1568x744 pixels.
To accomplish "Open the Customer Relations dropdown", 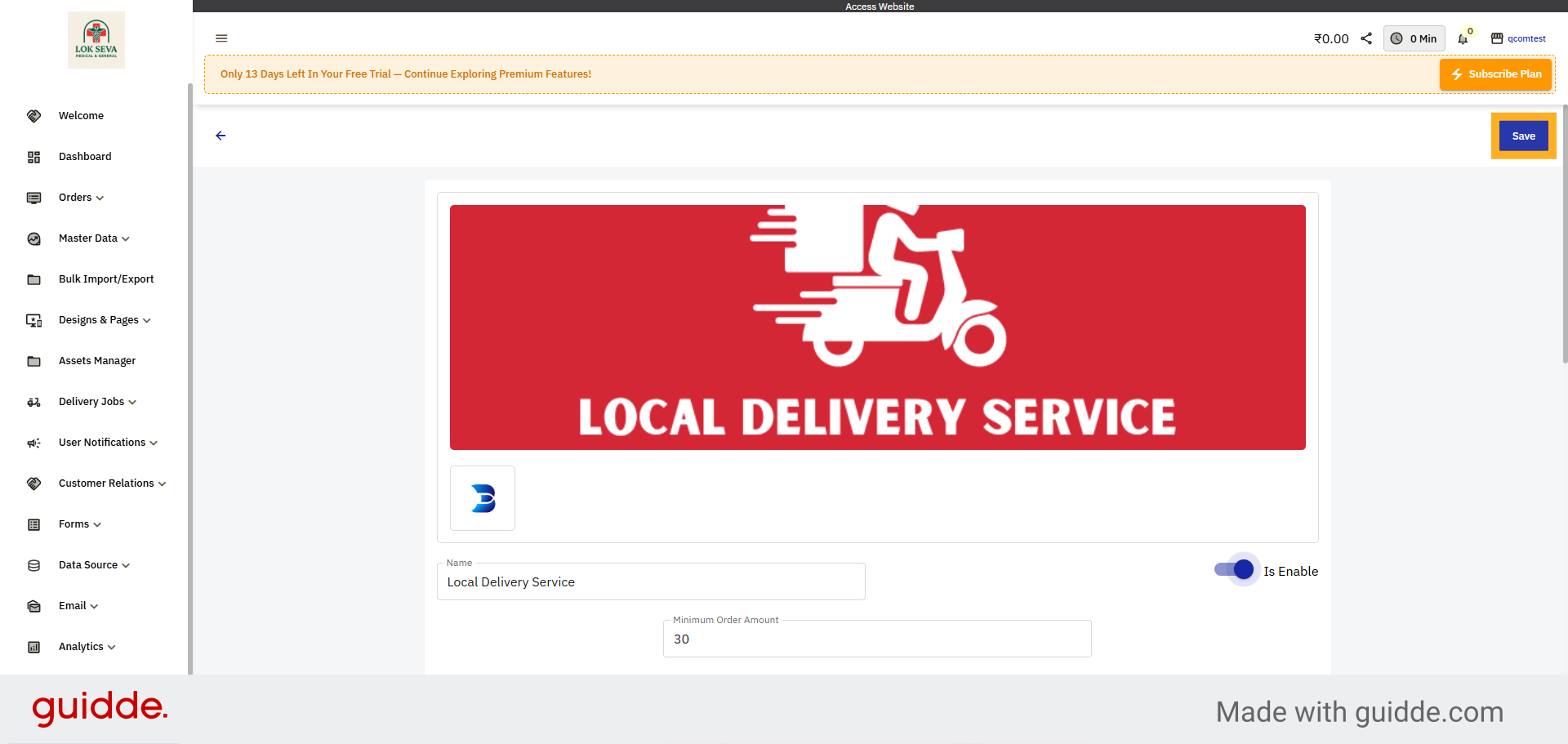I will (106, 483).
